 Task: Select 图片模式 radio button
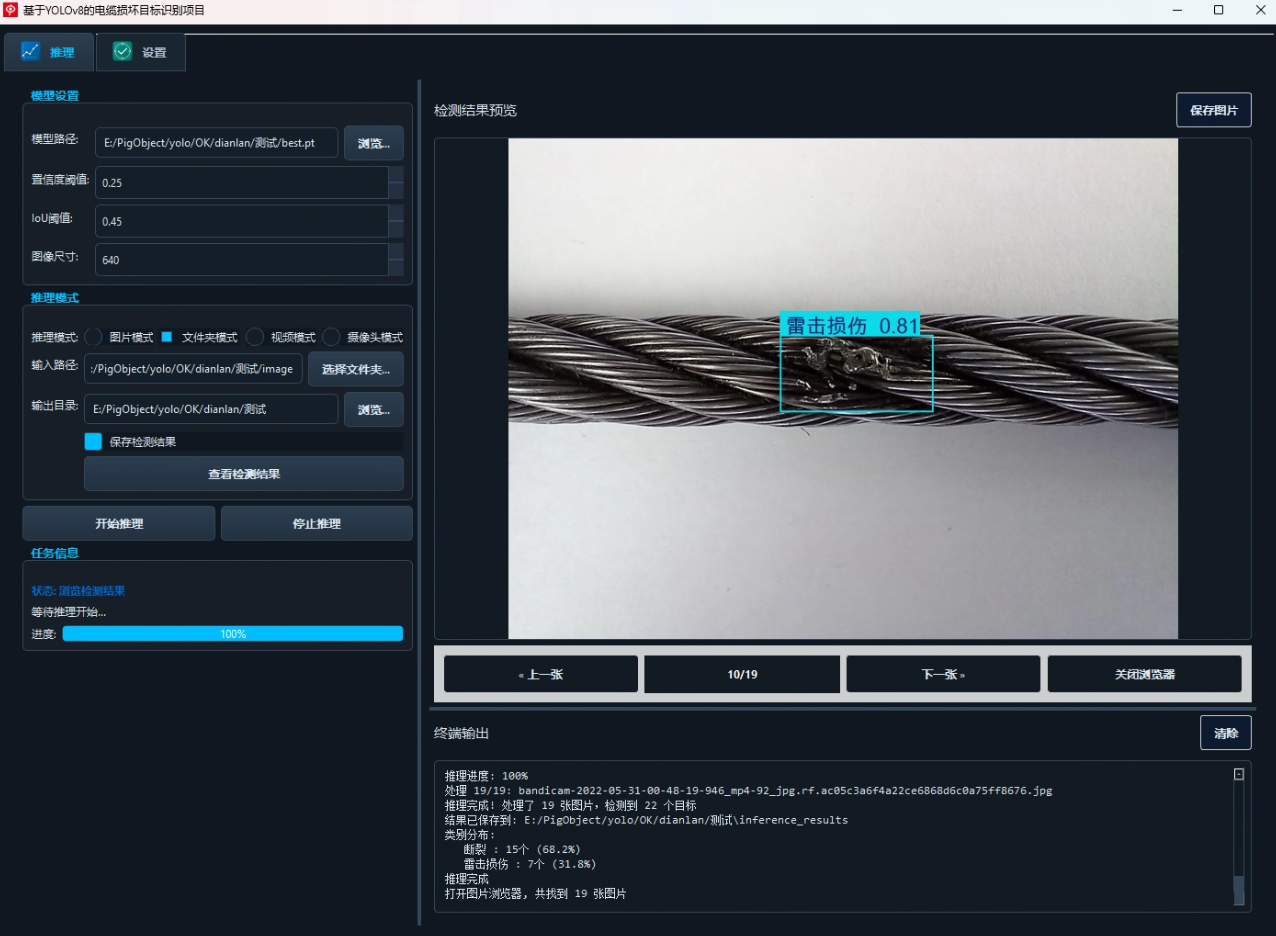point(94,337)
